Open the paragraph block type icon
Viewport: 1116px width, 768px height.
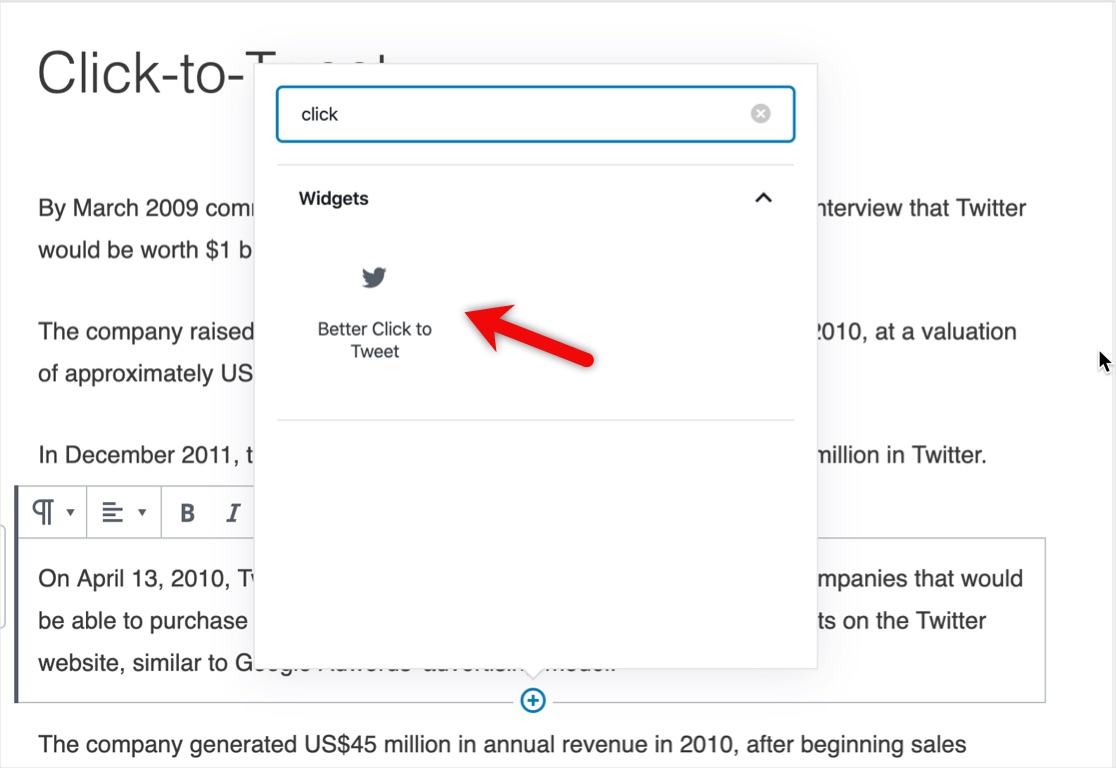[x=43, y=512]
